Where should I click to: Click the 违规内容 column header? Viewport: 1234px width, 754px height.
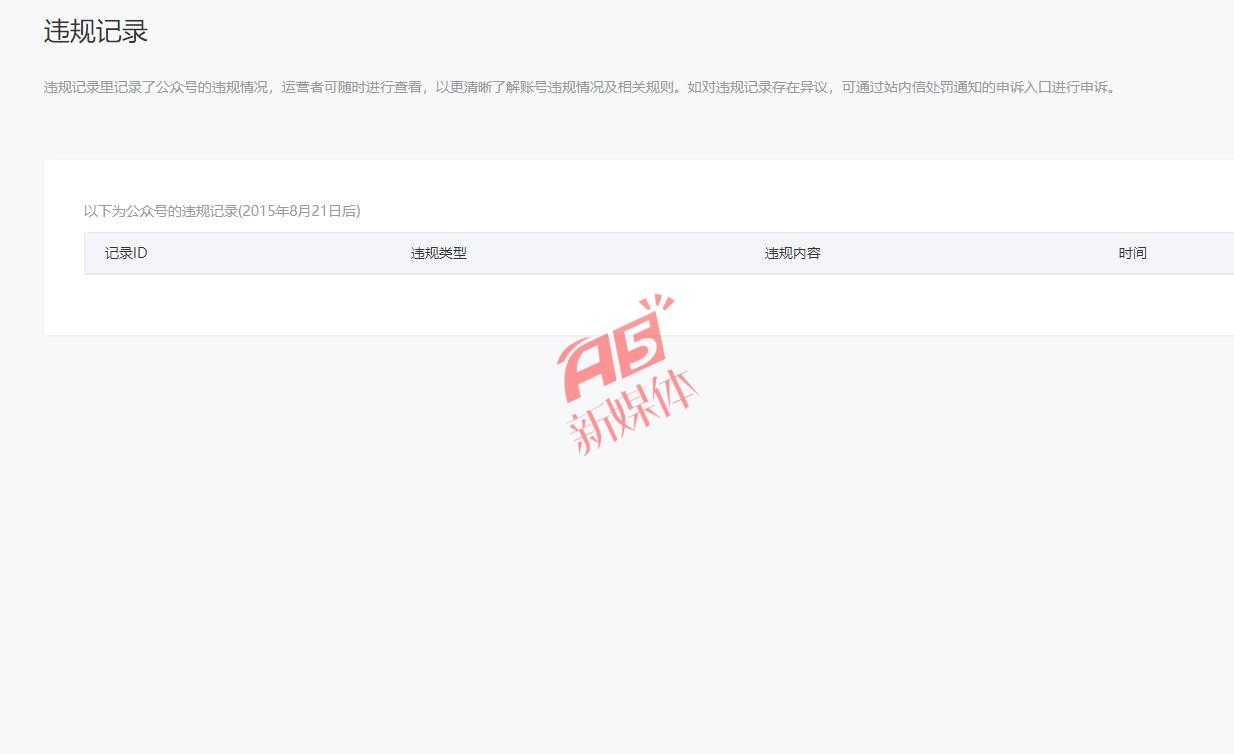(x=793, y=254)
